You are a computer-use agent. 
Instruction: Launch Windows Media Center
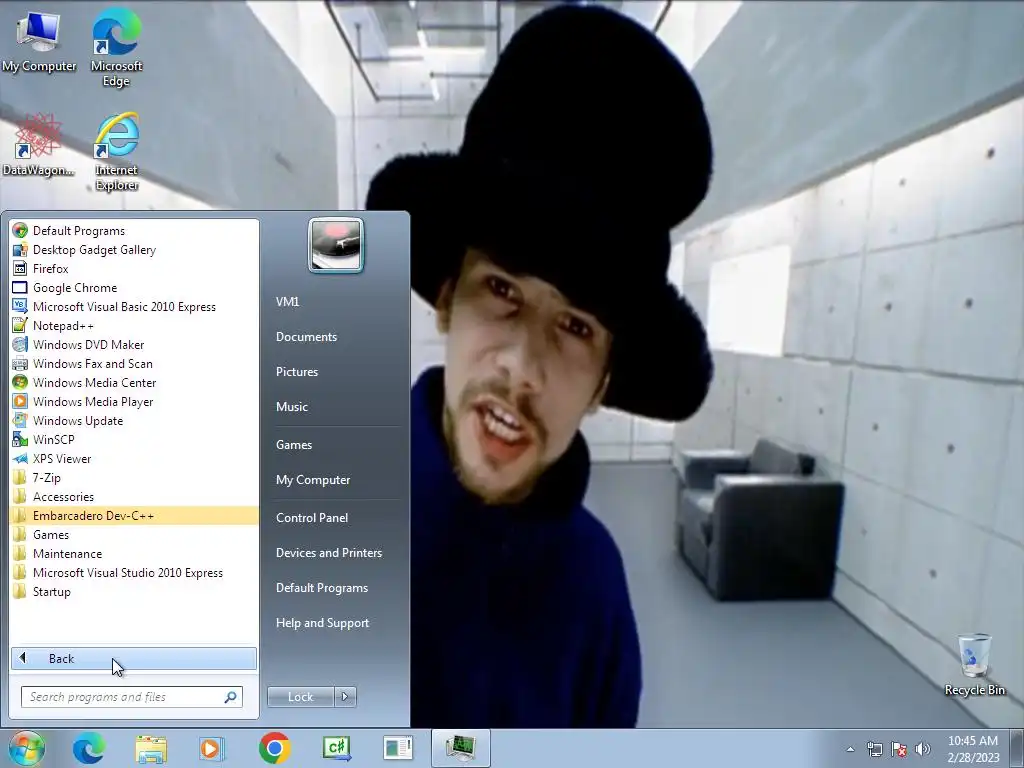[134, 382]
